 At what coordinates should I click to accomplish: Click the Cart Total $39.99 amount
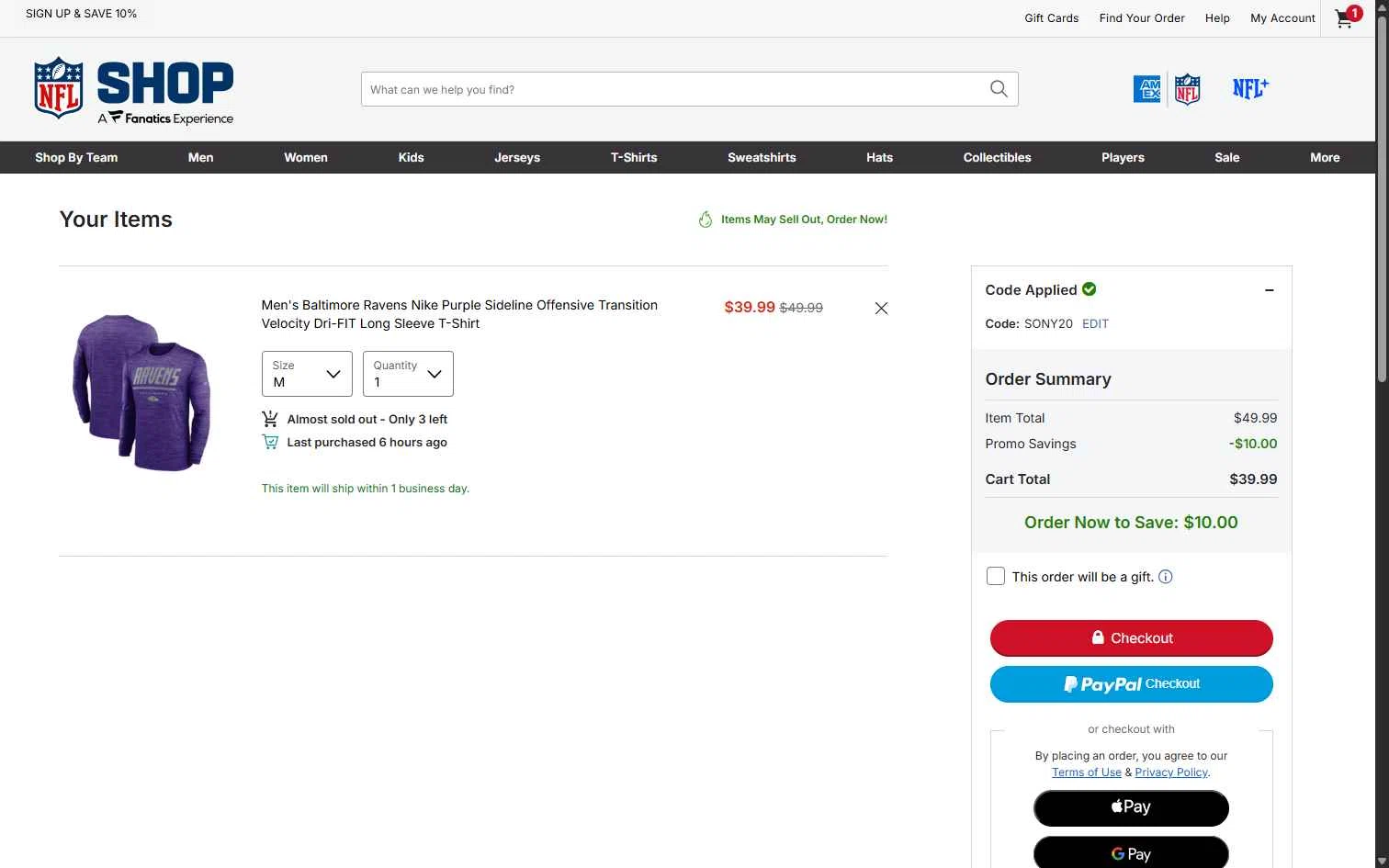tap(1253, 479)
